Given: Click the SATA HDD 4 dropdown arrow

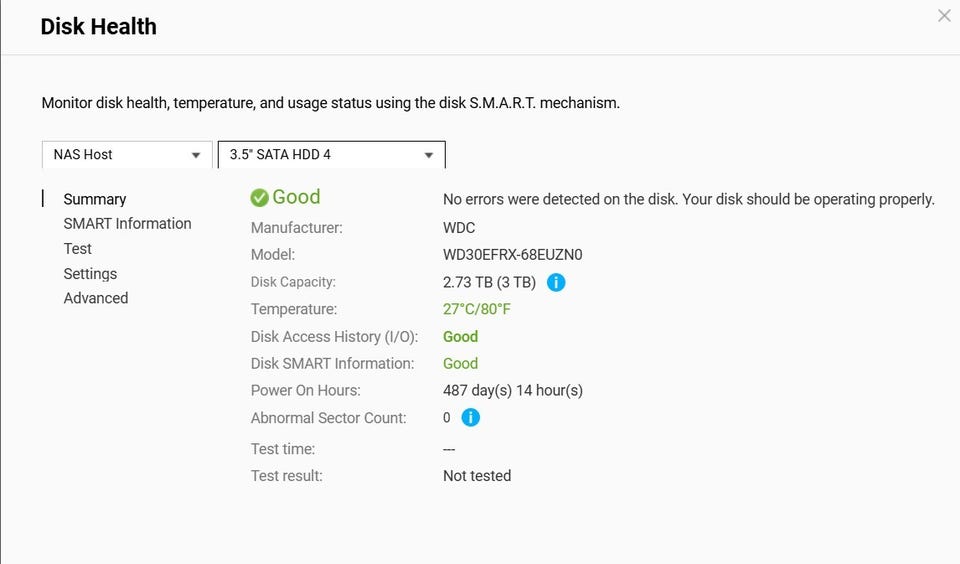Looking at the screenshot, I should [x=429, y=155].
